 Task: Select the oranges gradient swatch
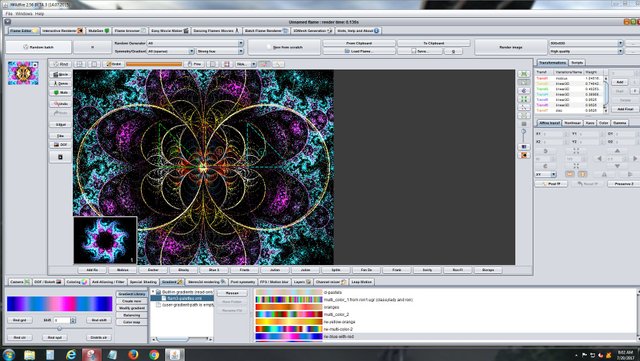pyautogui.click(x=289, y=307)
